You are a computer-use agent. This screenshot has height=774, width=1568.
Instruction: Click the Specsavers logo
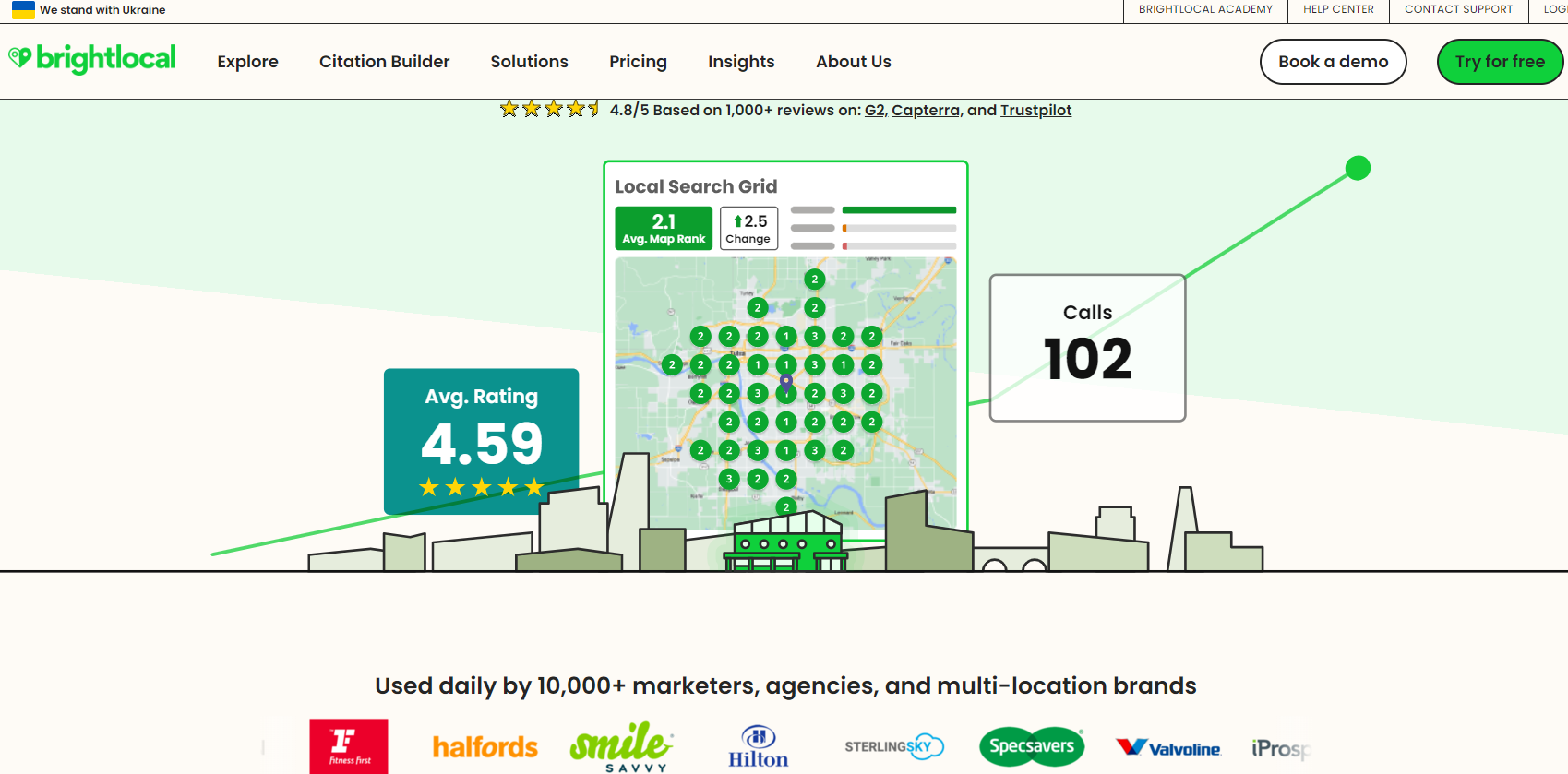[1032, 746]
